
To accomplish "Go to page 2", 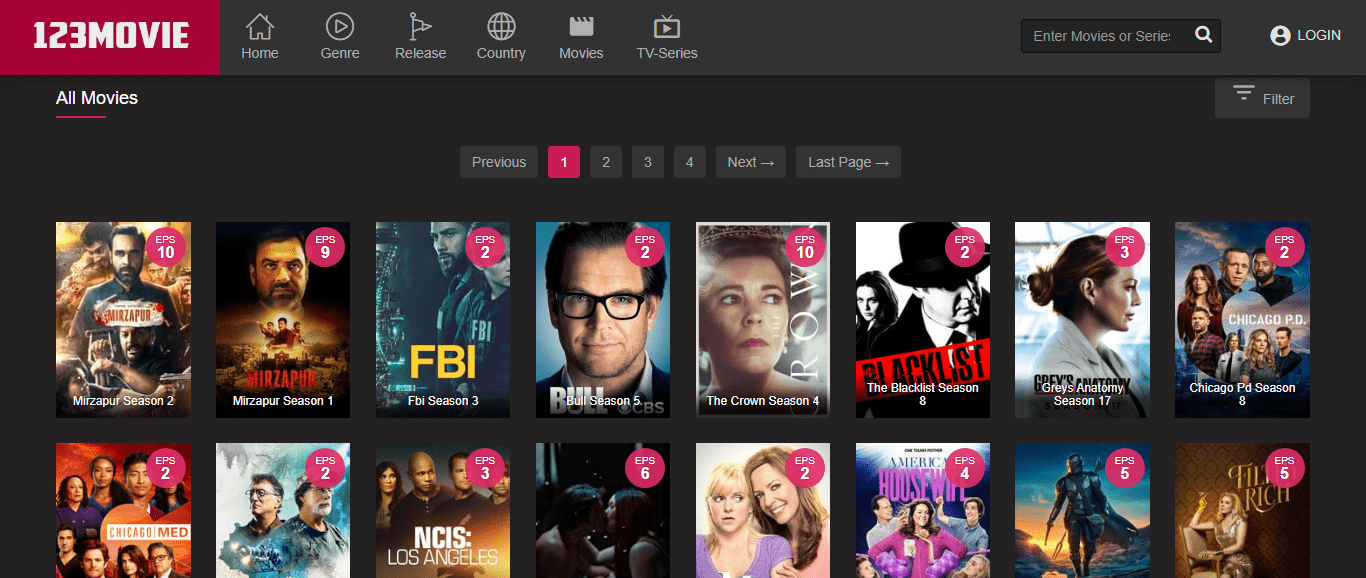I will pyautogui.click(x=606, y=162).
